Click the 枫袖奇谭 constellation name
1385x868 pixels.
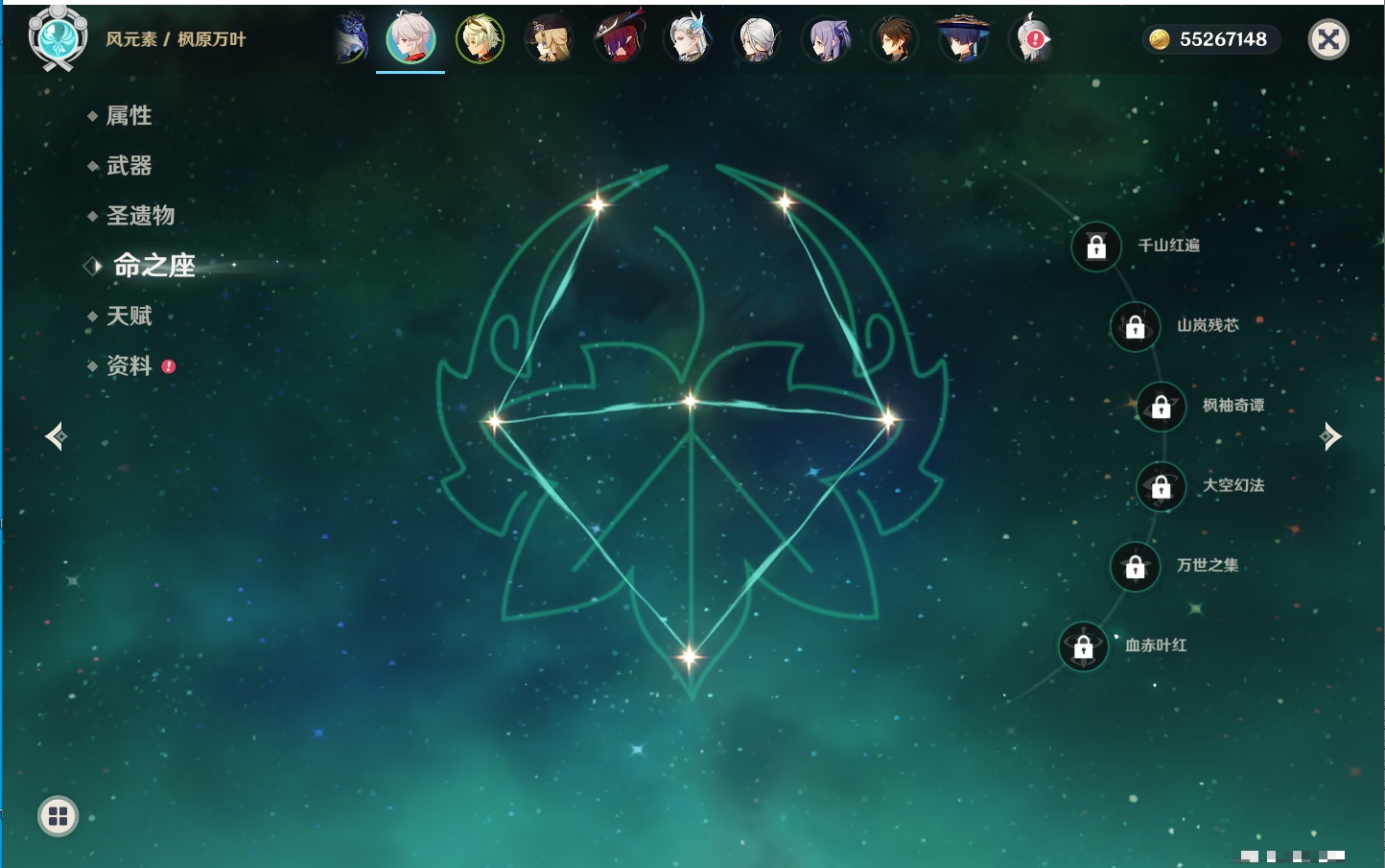[1233, 406]
